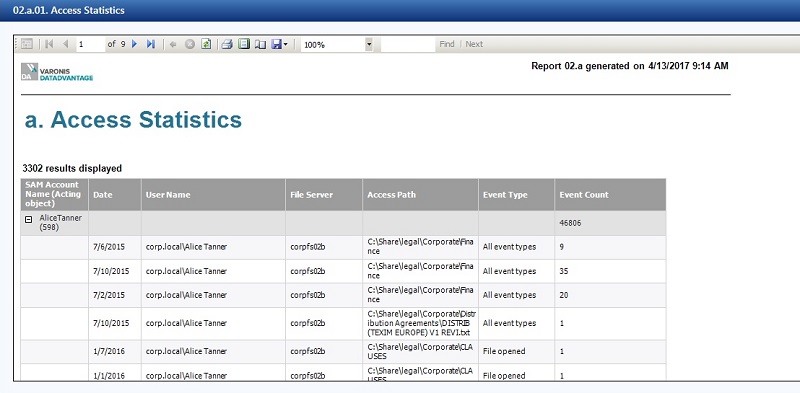Switch to print layout view
The image size is (800, 393).
[244, 44]
